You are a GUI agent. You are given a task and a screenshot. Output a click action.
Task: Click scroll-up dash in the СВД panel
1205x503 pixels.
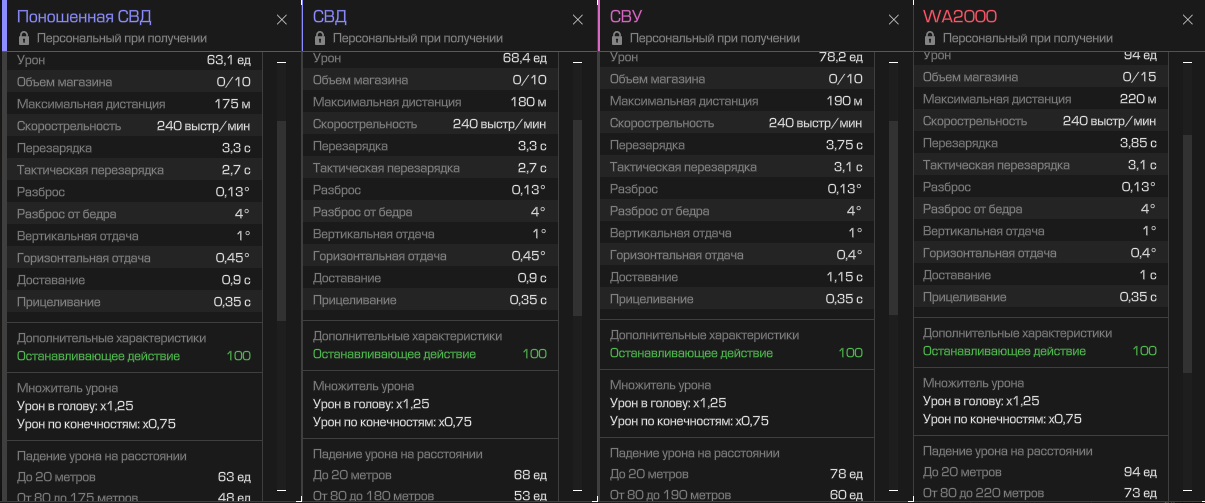click(577, 62)
